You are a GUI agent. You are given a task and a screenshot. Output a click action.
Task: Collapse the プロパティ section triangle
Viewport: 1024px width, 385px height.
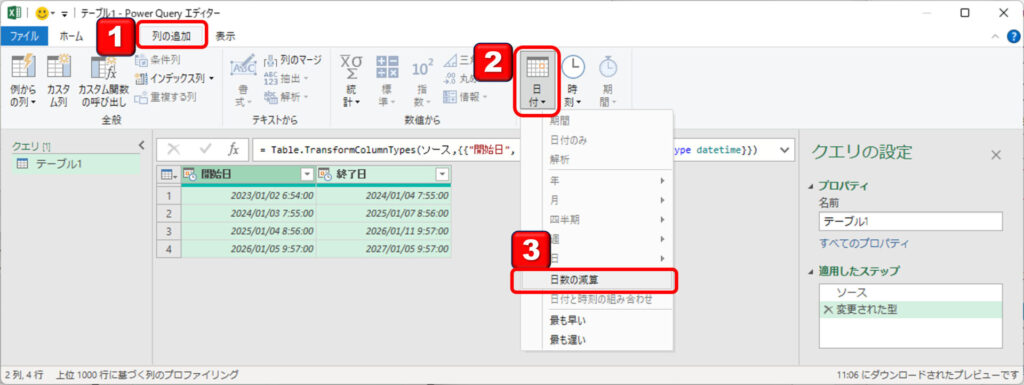click(812, 187)
